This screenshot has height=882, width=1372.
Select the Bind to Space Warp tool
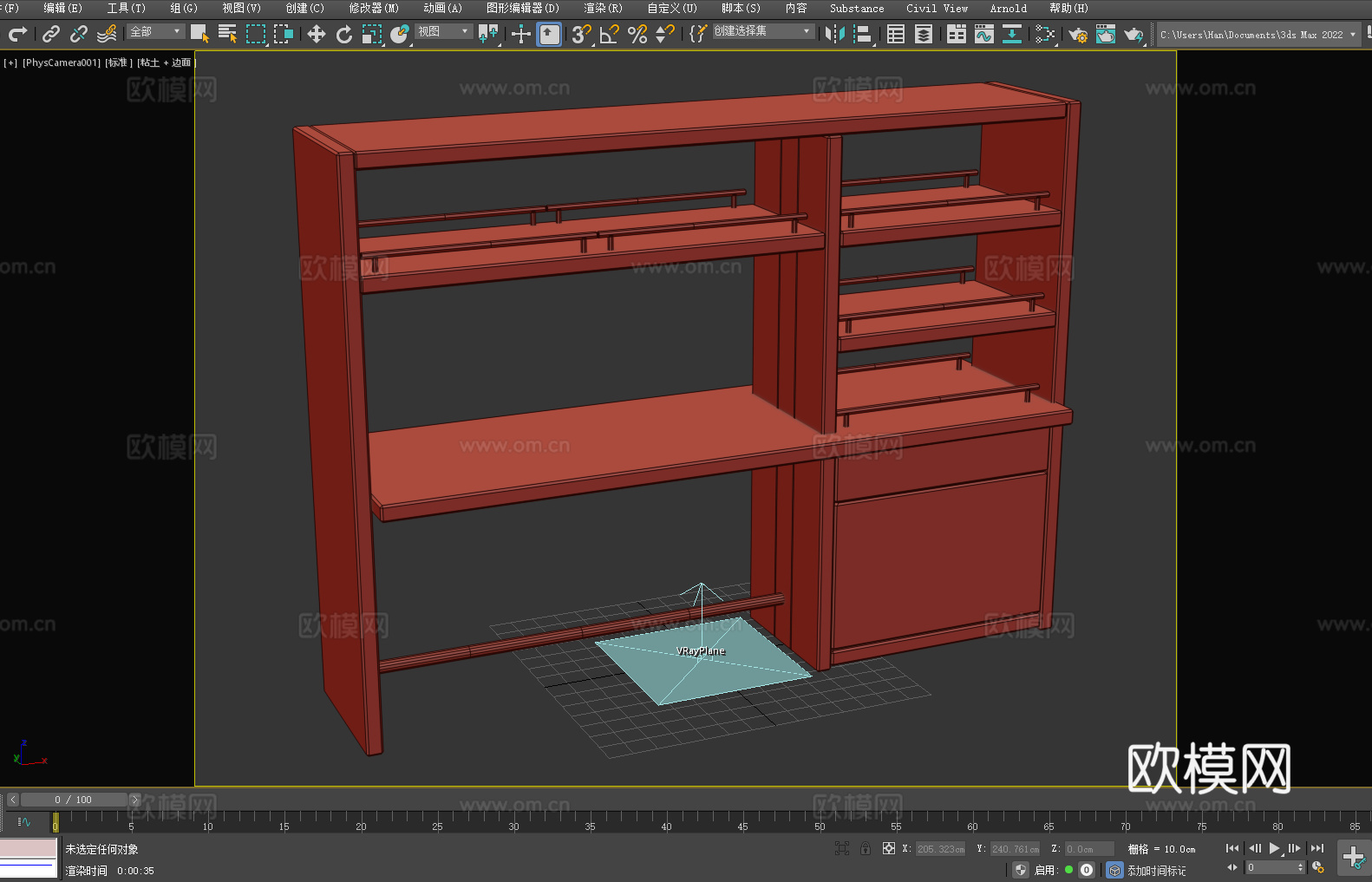(107, 34)
